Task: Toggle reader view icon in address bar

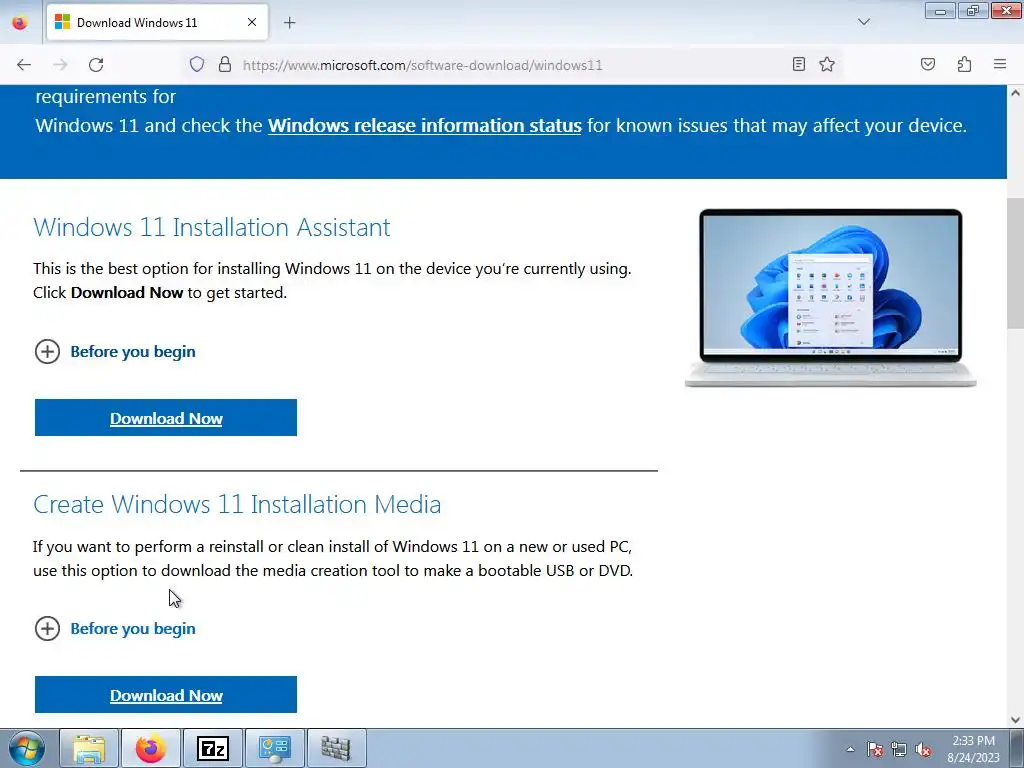Action: 799,64
